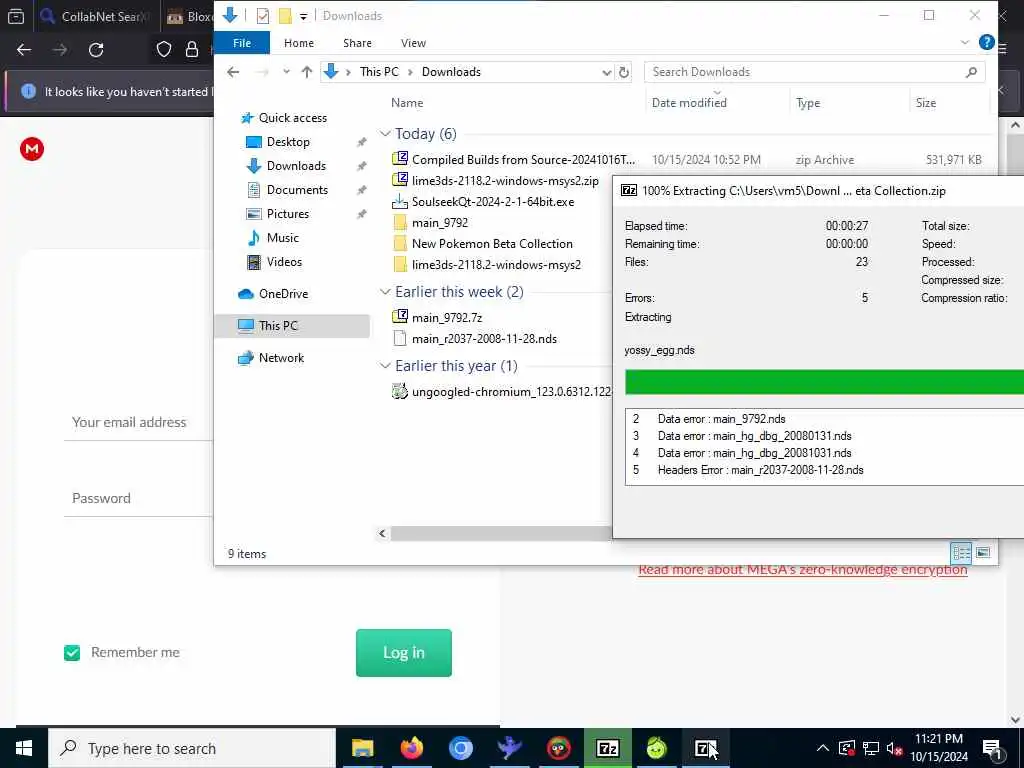Collapse the Today (6) group
The image size is (1024, 768).
[x=385, y=134]
